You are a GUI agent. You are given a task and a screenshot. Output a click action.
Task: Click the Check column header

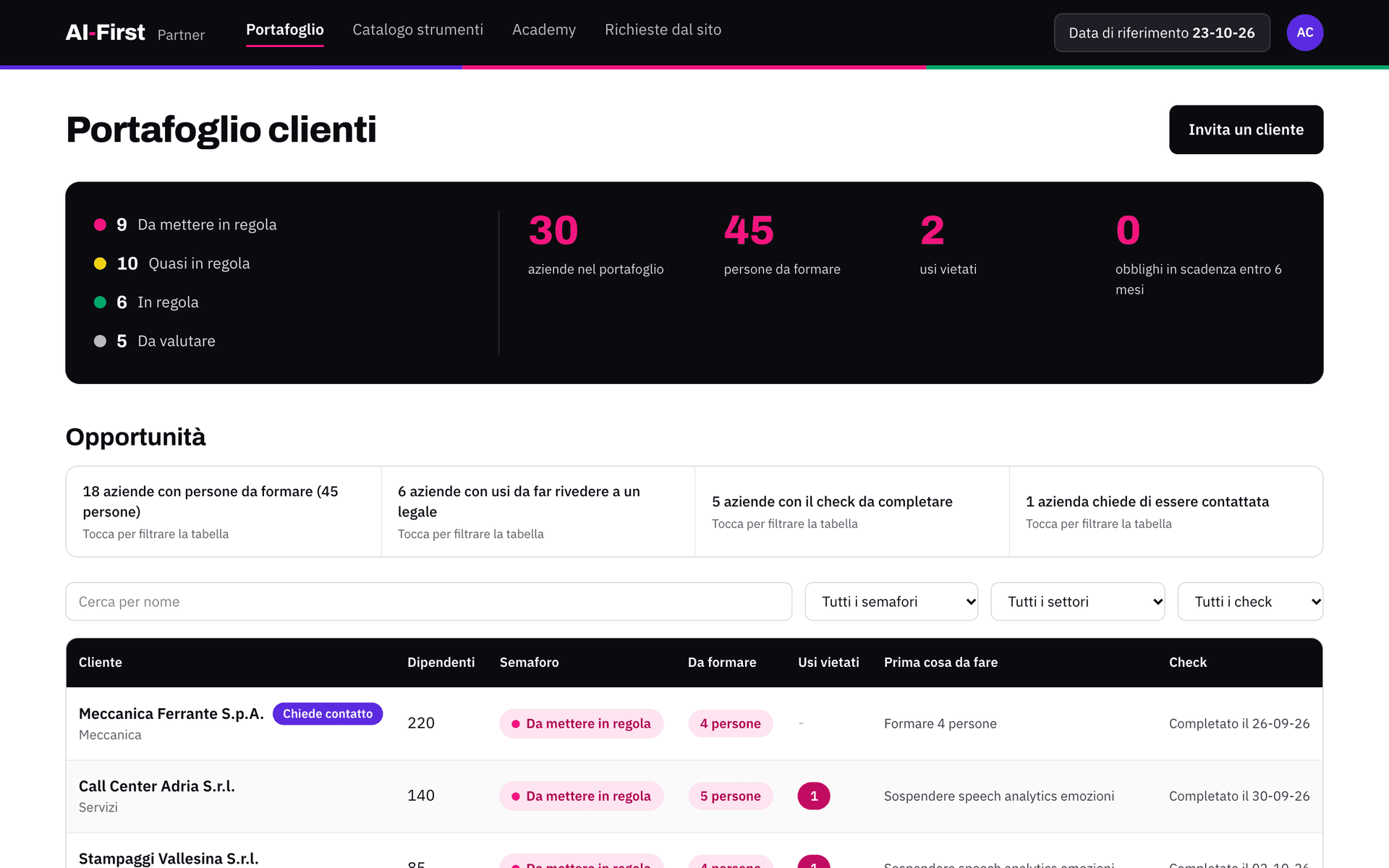[x=1188, y=663]
